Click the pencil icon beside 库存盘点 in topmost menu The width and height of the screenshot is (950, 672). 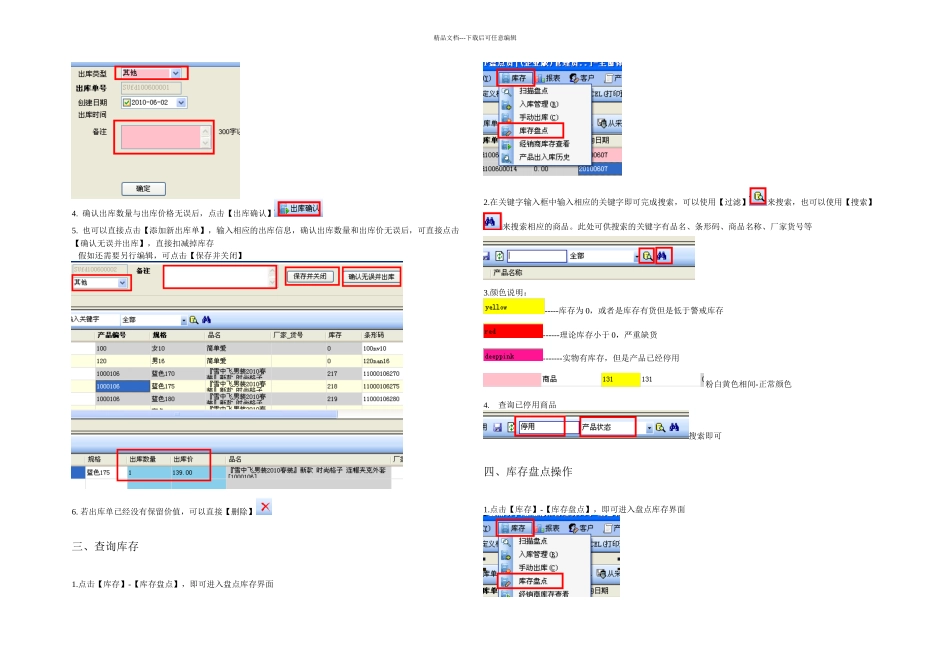[506, 131]
